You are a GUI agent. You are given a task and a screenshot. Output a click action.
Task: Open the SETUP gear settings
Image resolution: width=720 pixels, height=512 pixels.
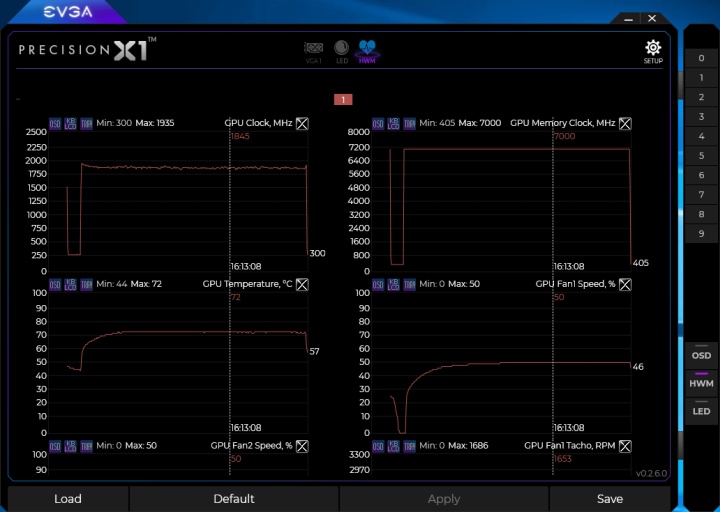[653, 52]
